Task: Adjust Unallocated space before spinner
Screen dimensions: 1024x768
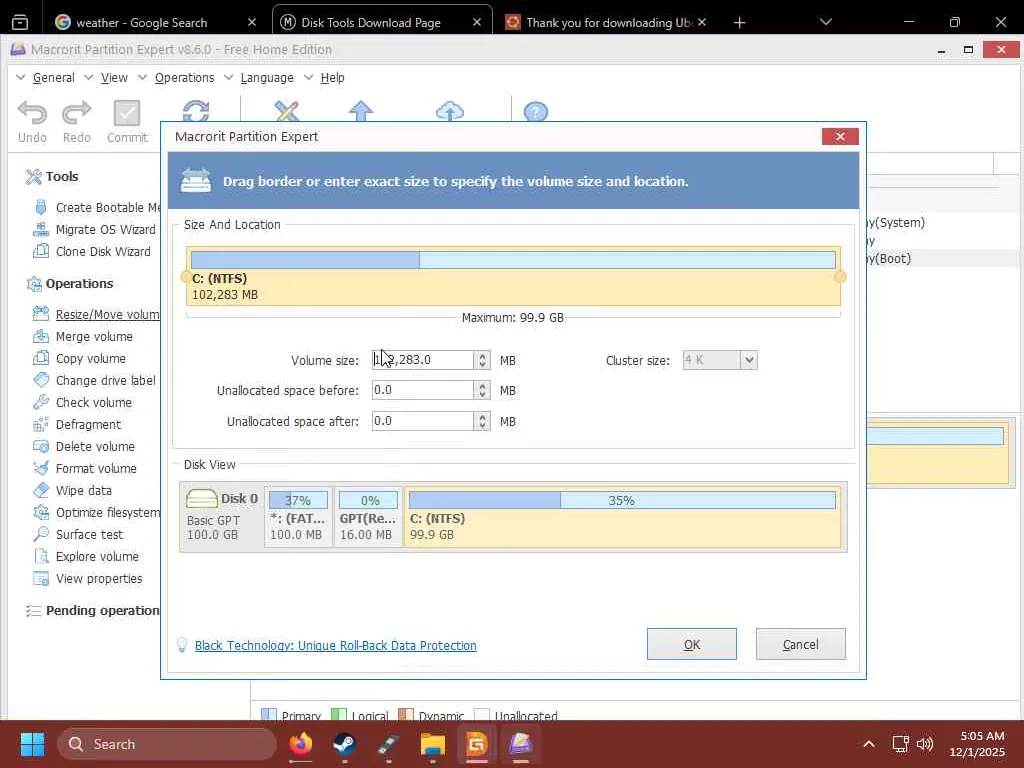Action: (x=483, y=391)
